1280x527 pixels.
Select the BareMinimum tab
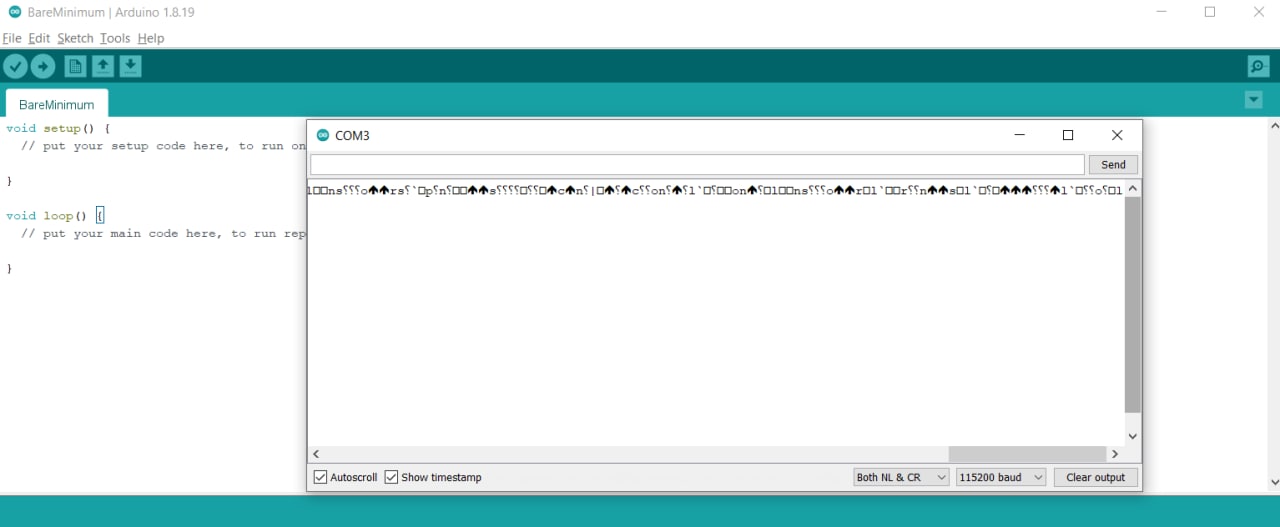[x=57, y=104]
